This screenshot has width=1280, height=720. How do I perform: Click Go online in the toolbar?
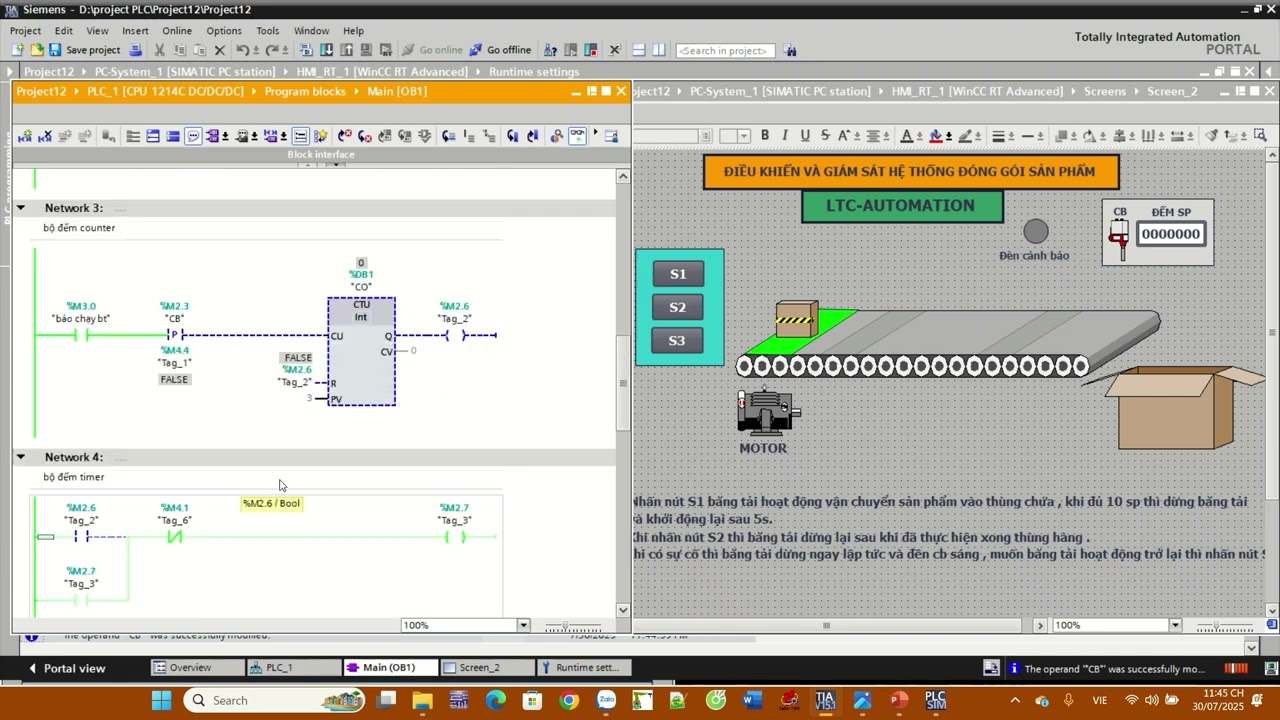coord(432,50)
